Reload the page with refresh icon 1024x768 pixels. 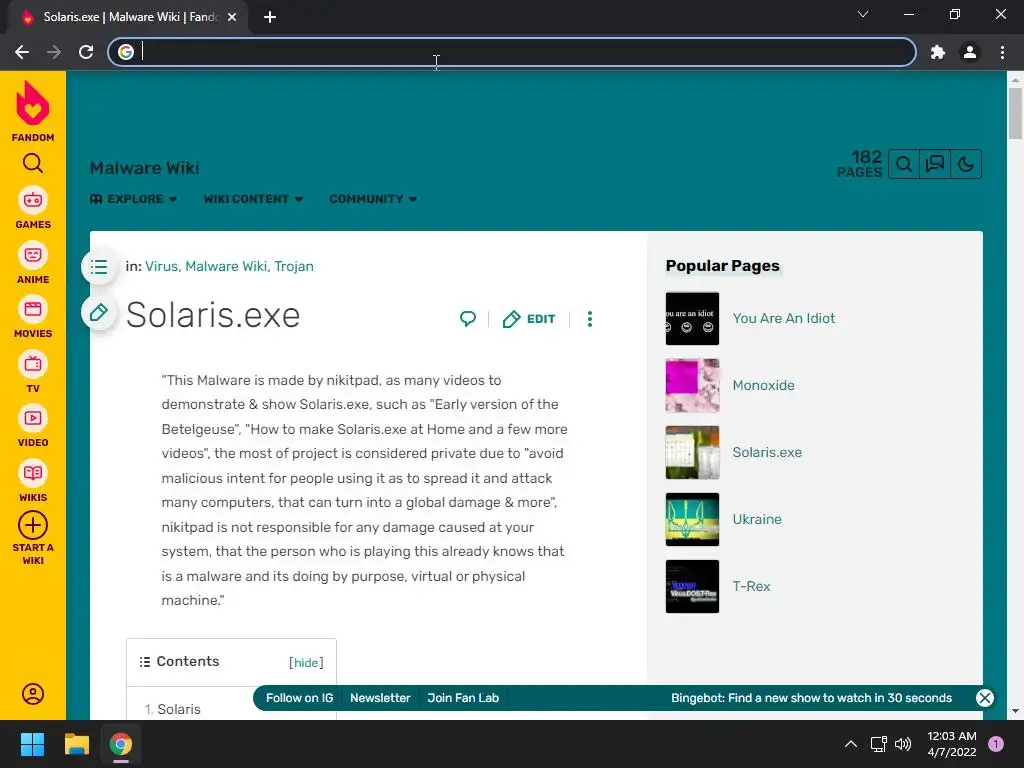click(x=86, y=52)
